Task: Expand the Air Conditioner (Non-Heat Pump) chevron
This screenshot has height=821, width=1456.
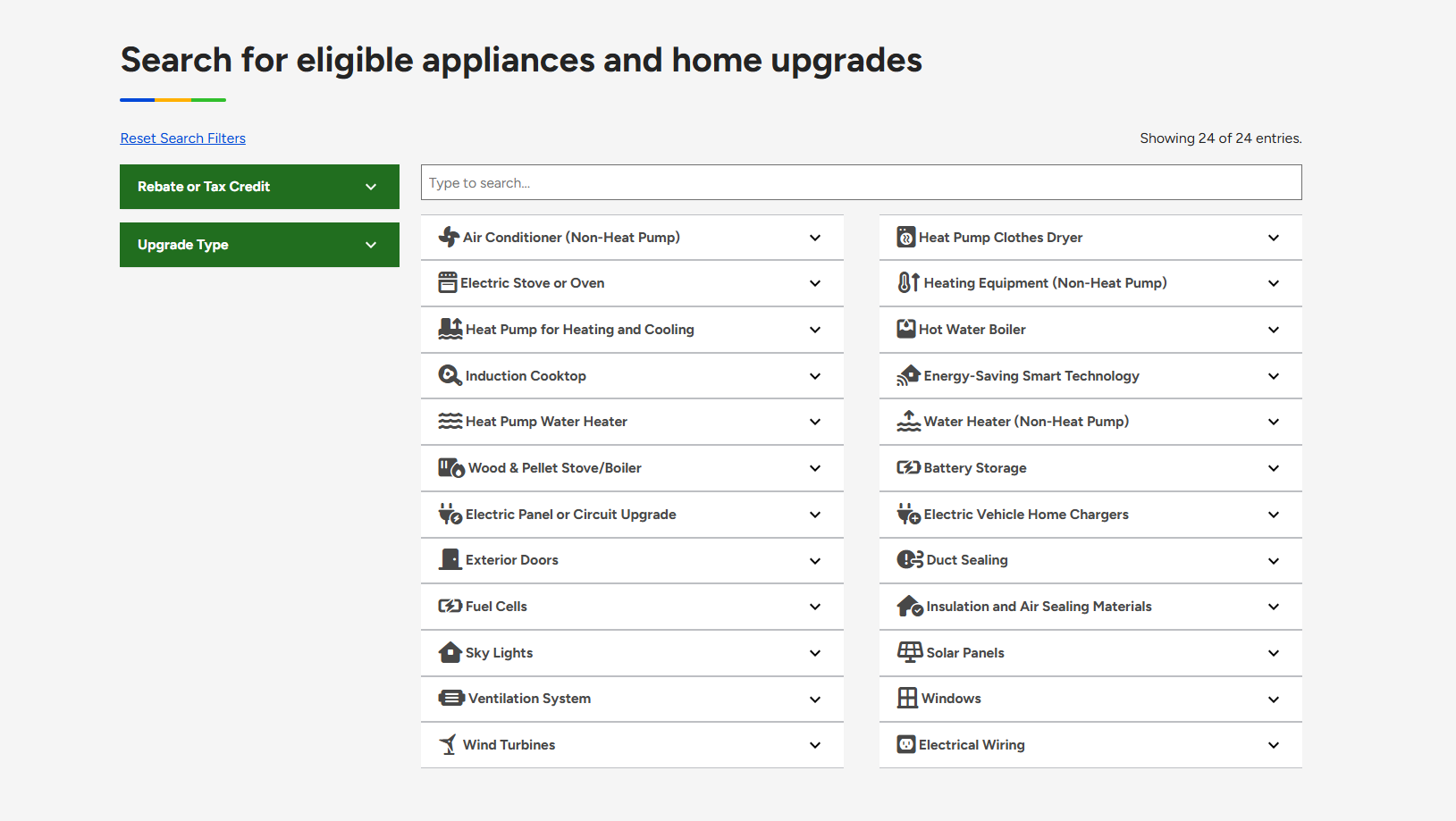Action: coord(815,238)
